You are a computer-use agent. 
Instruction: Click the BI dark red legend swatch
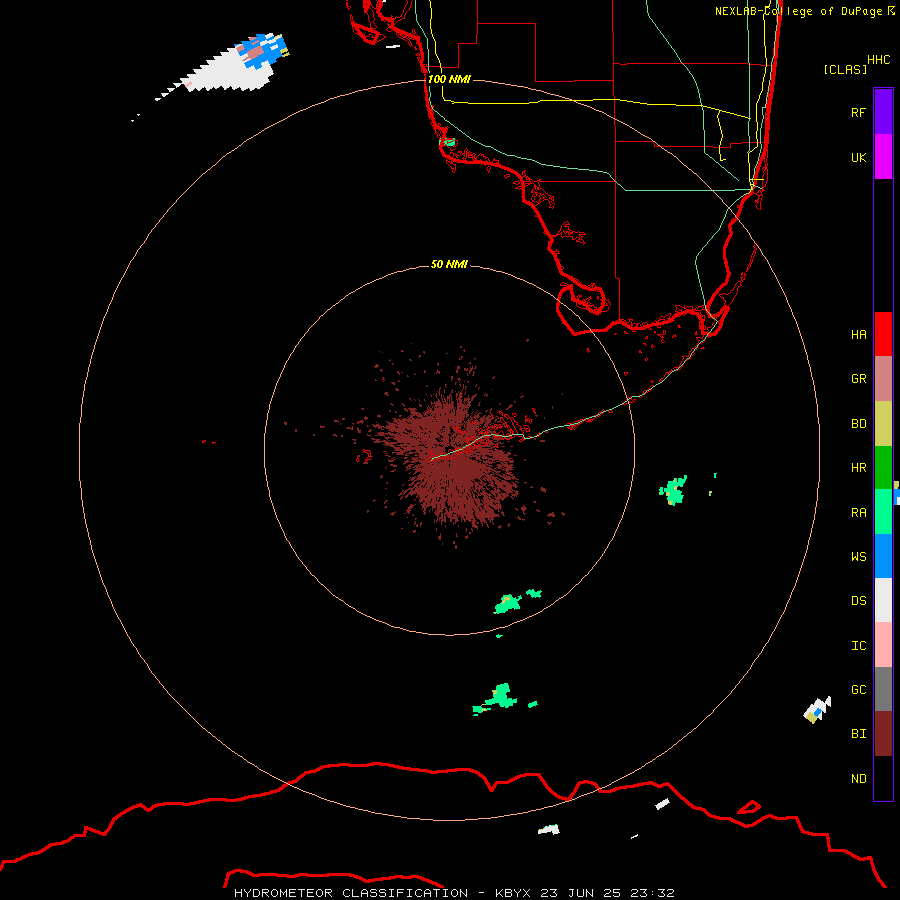point(883,734)
